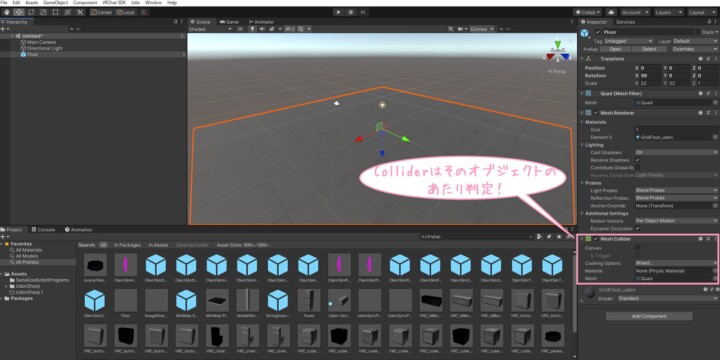Image resolution: width=720 pixels, height=360 pixels.
Task: Click the Pause button in the toolbar
Action: coord(351,12)
